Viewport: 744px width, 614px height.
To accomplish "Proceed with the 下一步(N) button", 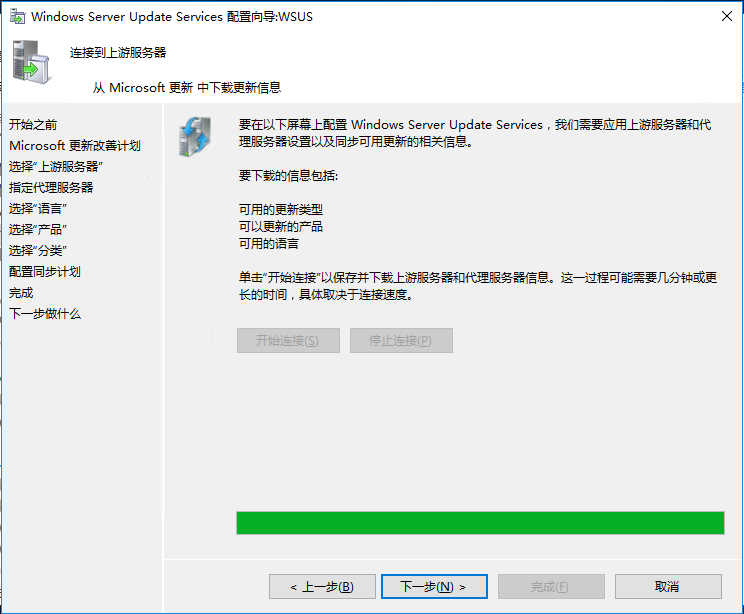I will click(x=434, y=587).
